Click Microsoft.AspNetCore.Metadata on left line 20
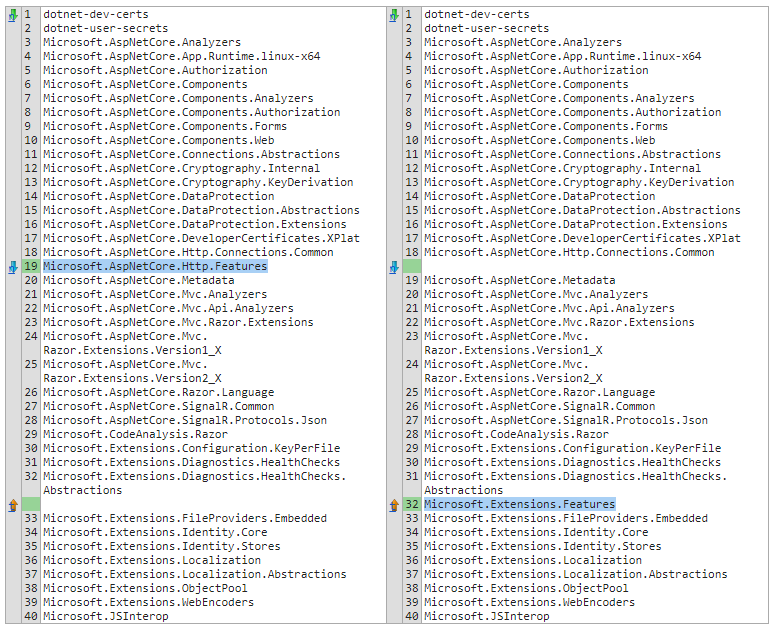Image resolution: width=773 pixels, height=627 pixels. [139, 280]
